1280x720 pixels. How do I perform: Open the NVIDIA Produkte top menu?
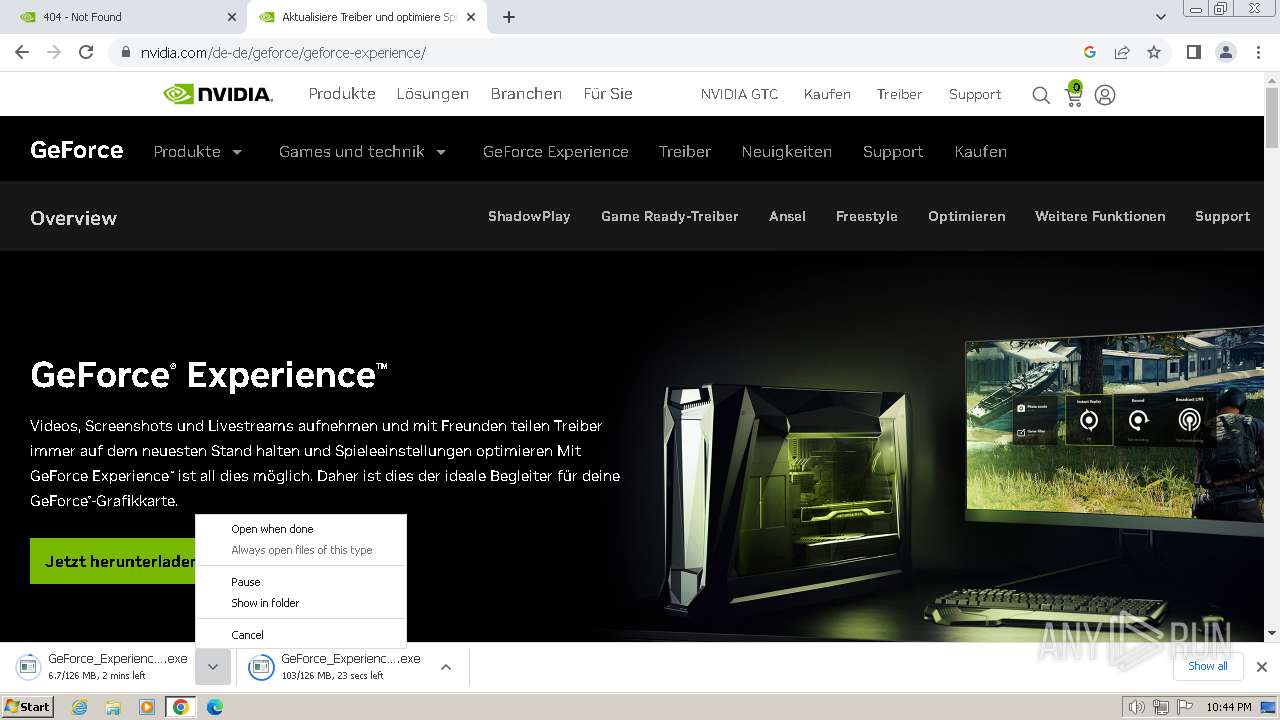tap(342, 94)
